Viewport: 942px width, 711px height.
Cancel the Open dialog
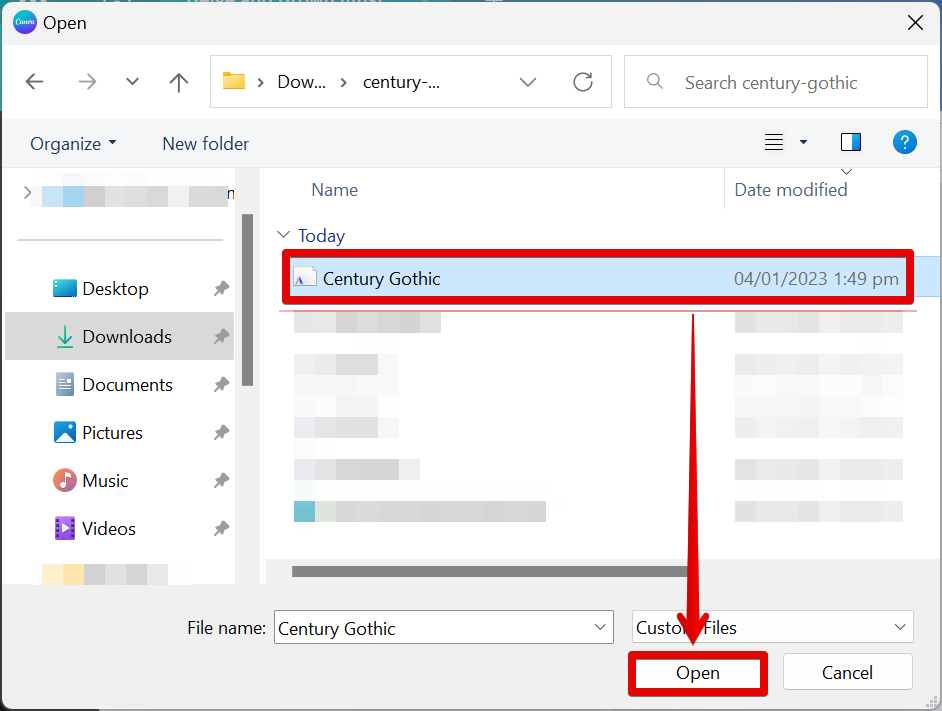click(847, 673)
